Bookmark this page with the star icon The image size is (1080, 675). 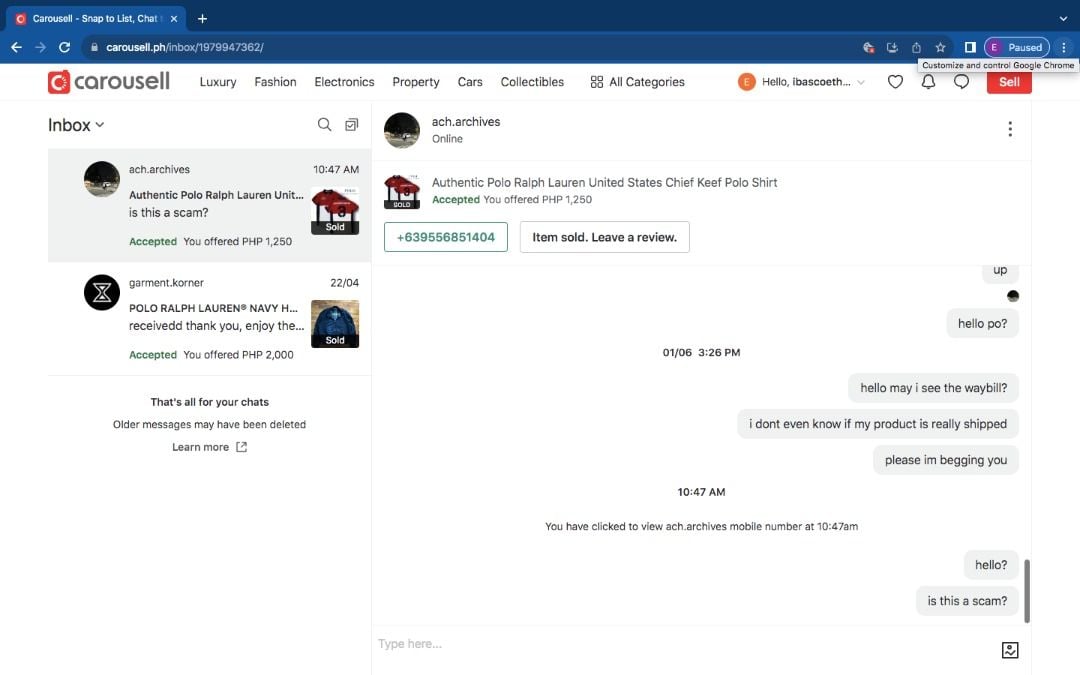click(x=940, y=48)
